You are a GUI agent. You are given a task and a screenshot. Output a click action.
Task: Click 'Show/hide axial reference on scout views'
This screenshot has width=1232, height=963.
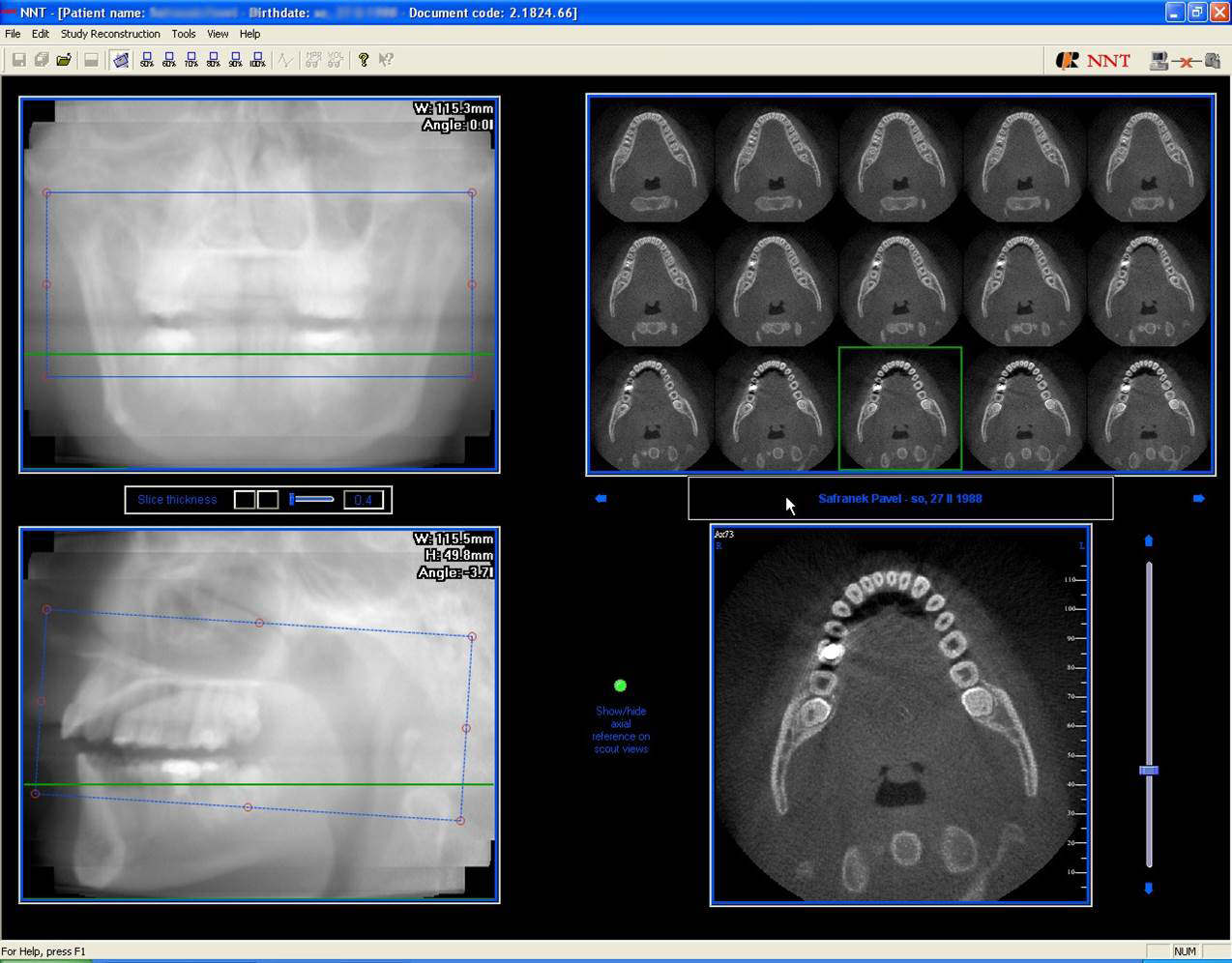(621, 730)
